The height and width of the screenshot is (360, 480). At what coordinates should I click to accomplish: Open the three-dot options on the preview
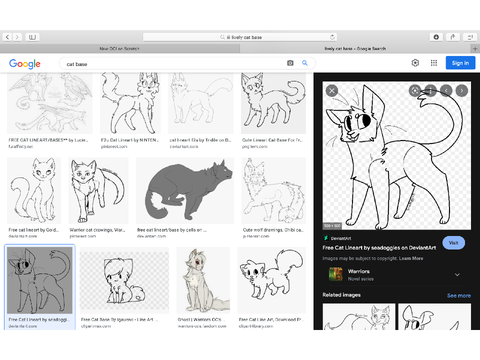[x=430, y=90]
